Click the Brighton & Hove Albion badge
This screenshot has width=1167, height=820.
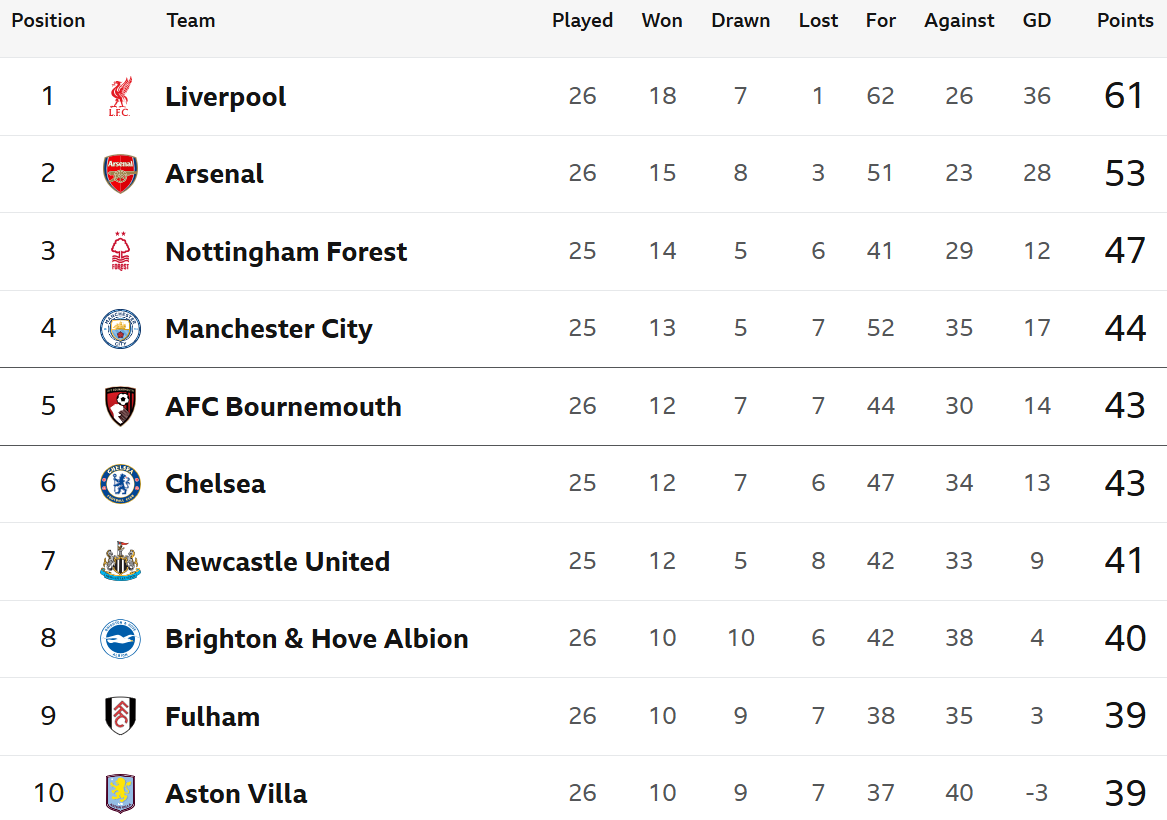point(120,638)
